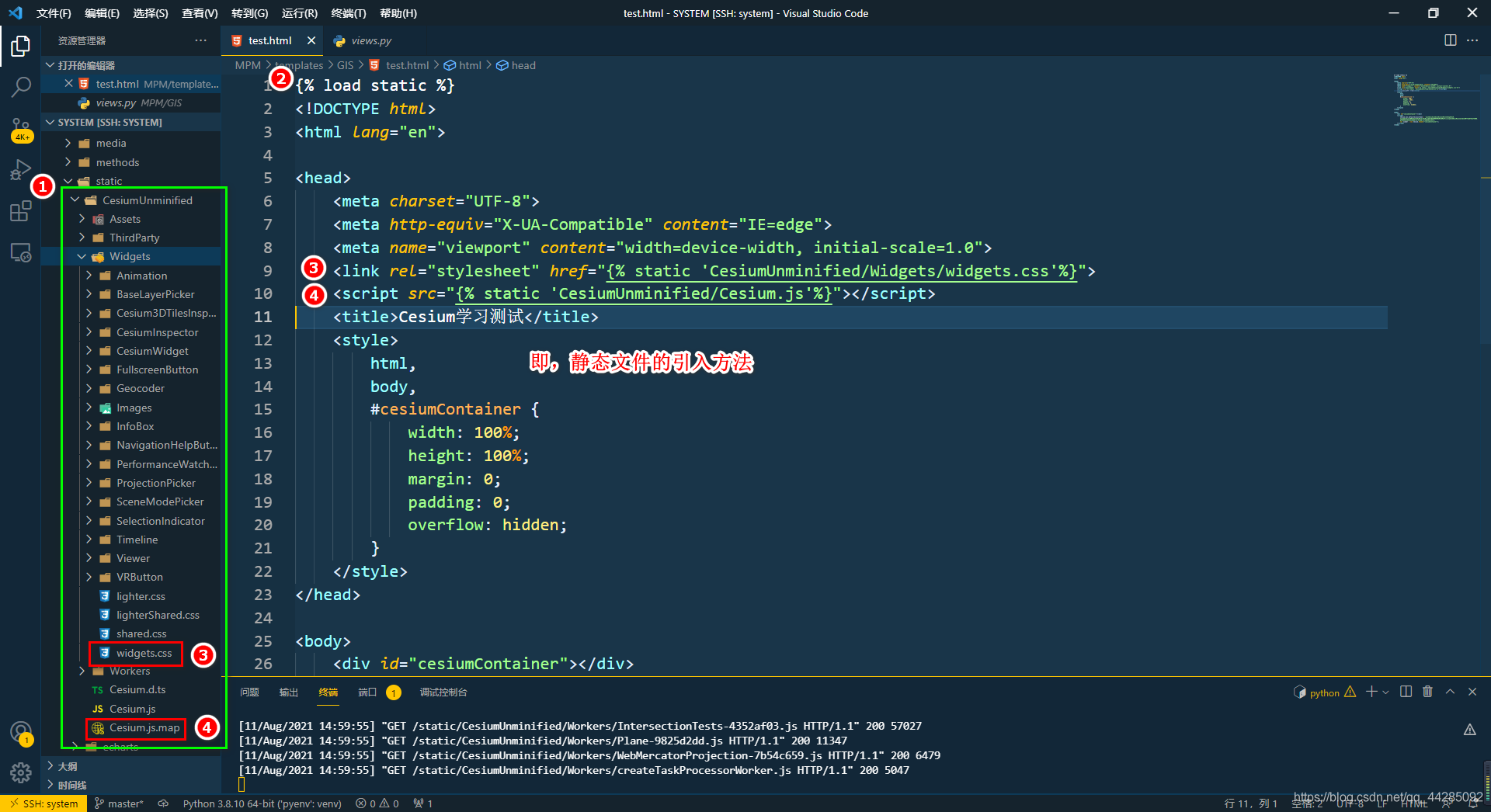Collapse the SYSTEM [SSH: SYSTEM] section
Screen dimensions: 1491x812
(132, 122)
